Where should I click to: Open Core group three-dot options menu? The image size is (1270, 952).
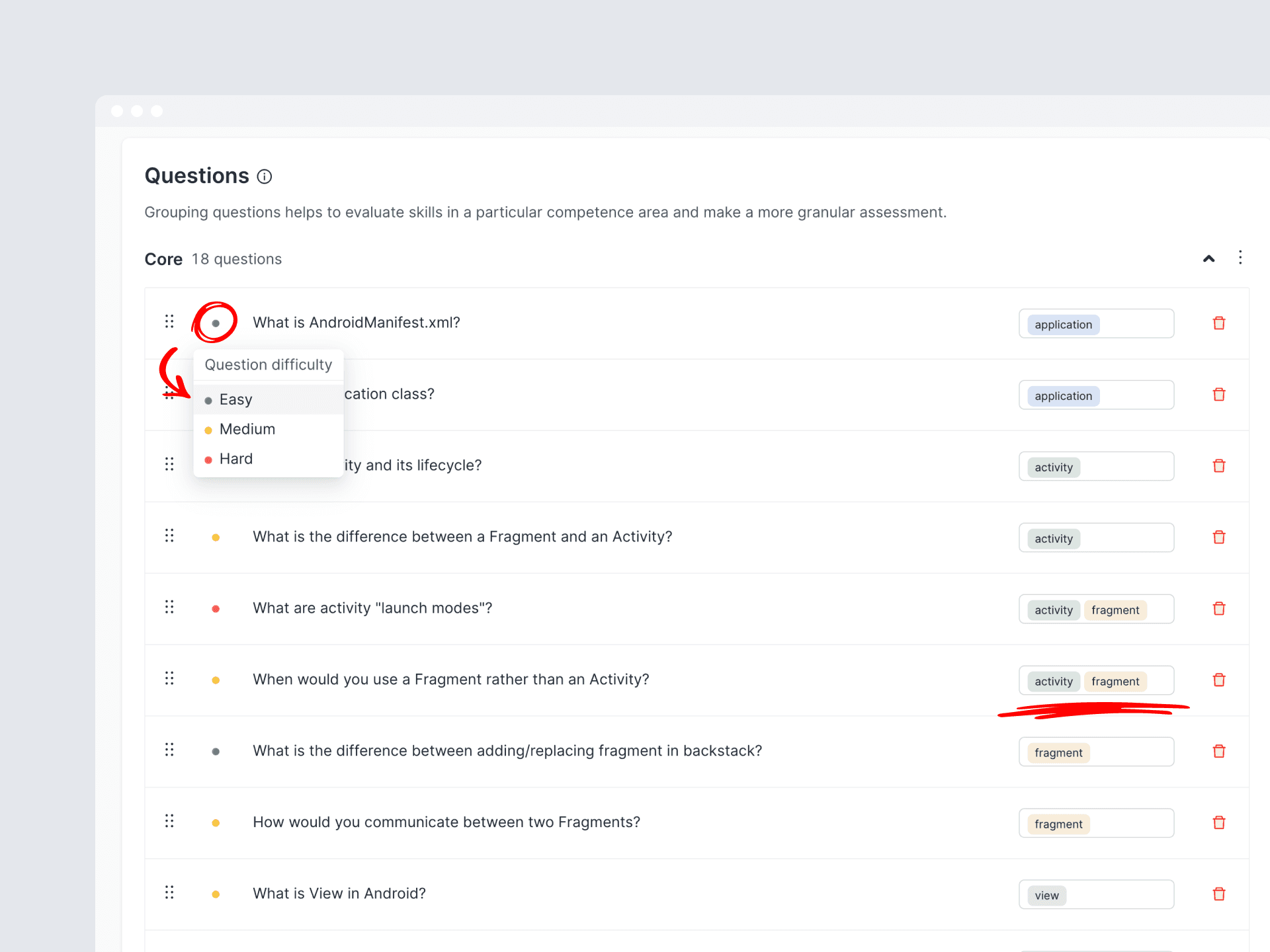pos(1240,258)
